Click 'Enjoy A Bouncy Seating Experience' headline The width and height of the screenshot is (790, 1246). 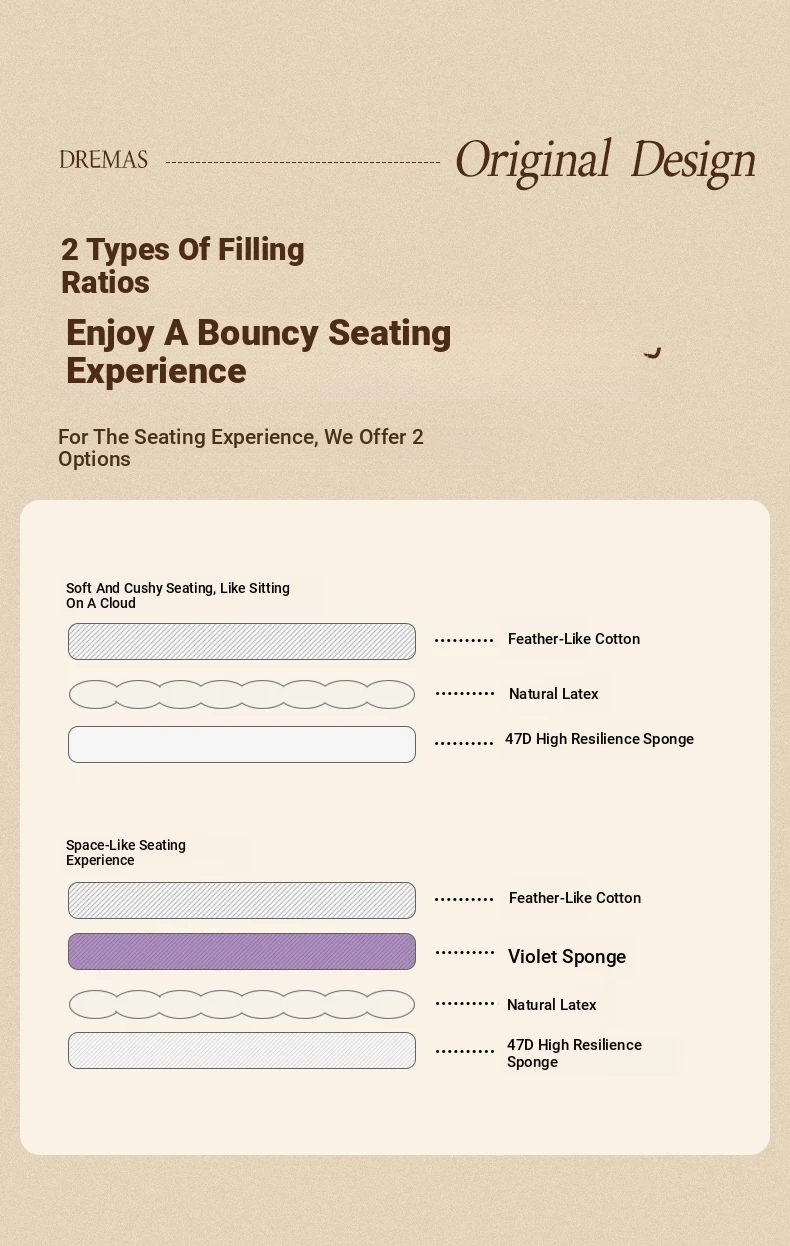(x=259, y=352)
